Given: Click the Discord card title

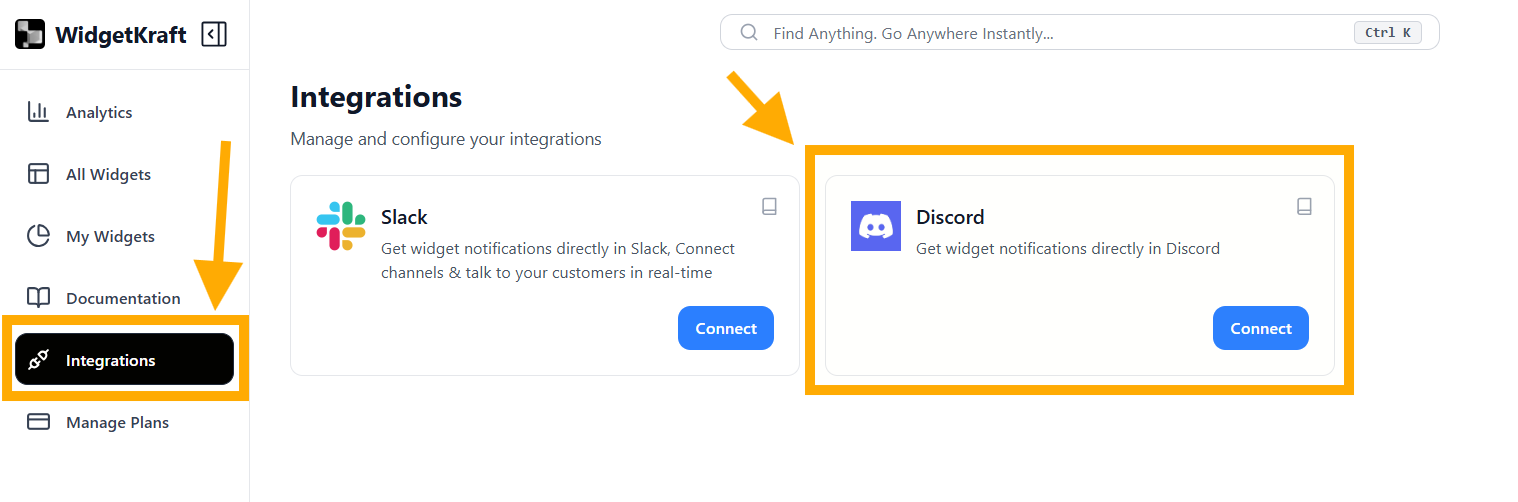Looking at the screenshot, I should pos(950,217).
